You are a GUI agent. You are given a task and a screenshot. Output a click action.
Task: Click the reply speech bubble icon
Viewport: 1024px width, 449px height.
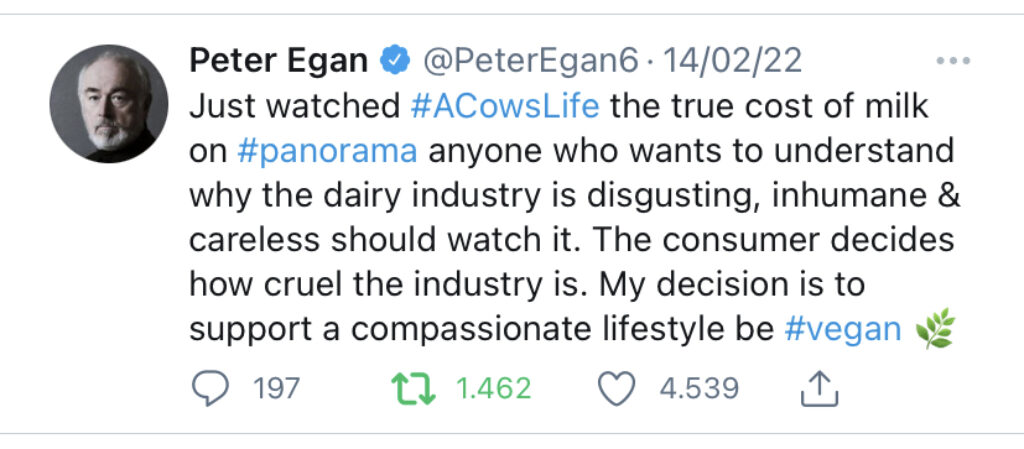pyautogui.click(x=210, y=388)
